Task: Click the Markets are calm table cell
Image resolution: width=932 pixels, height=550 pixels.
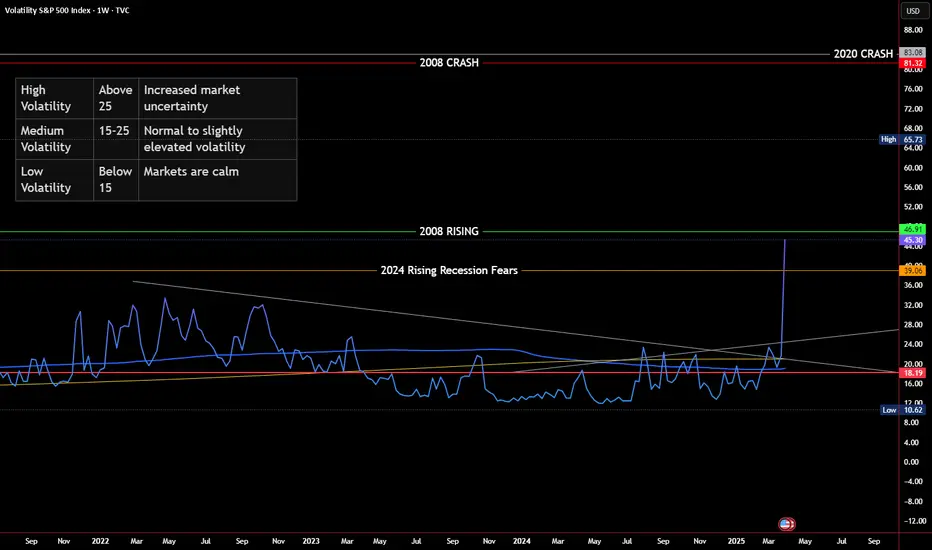Action: tap(218, 180)
